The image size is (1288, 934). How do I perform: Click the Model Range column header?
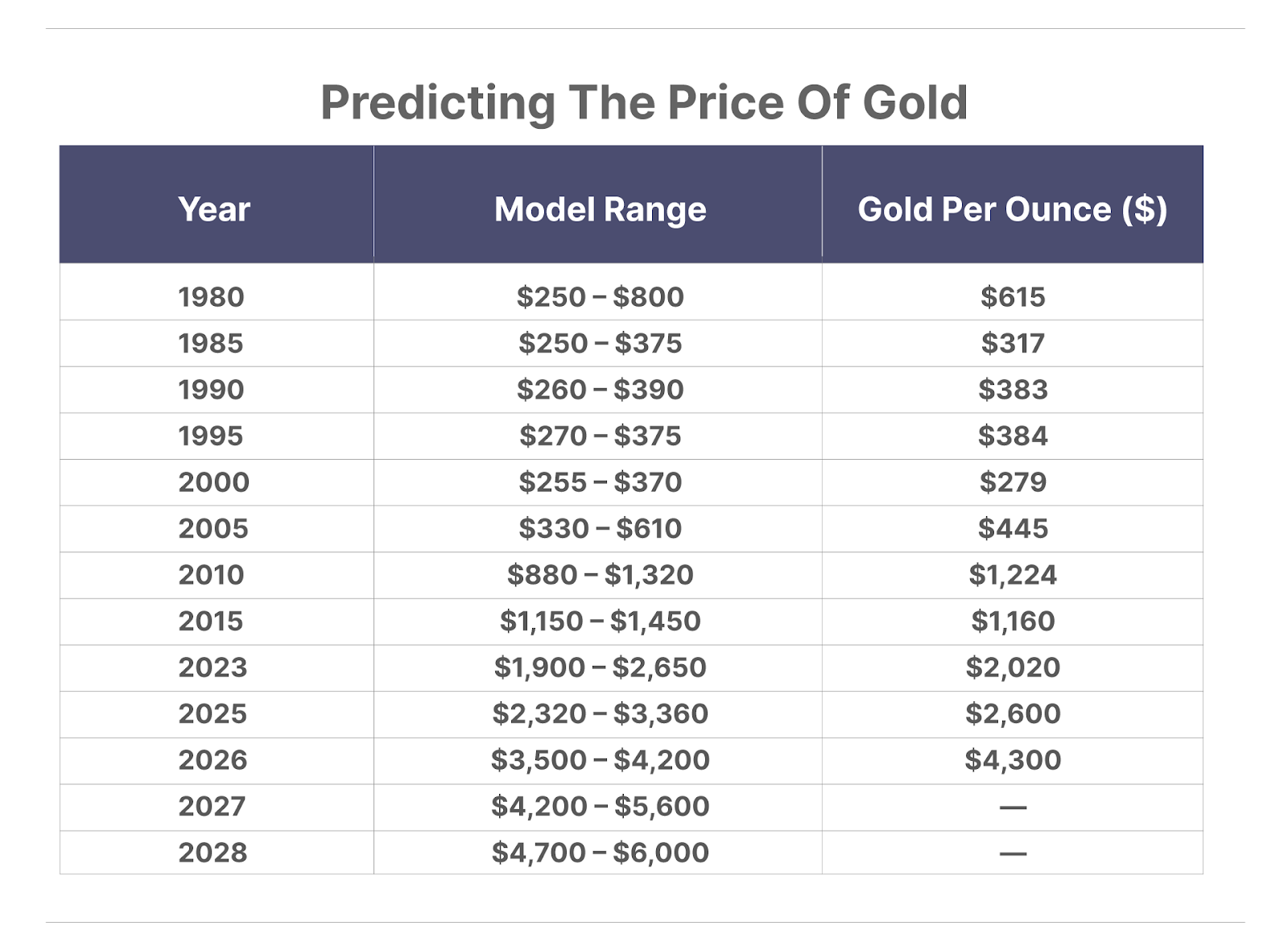(600, 209)
